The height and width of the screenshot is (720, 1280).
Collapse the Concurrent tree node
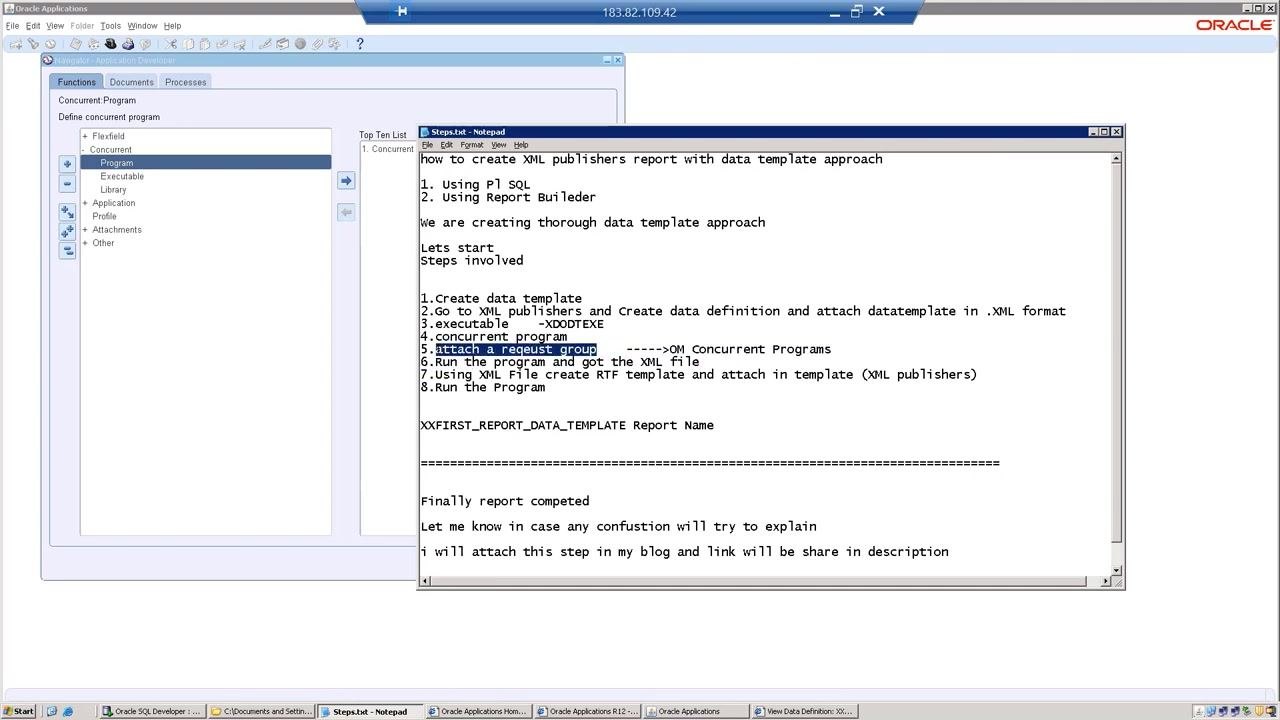point(85,150)
